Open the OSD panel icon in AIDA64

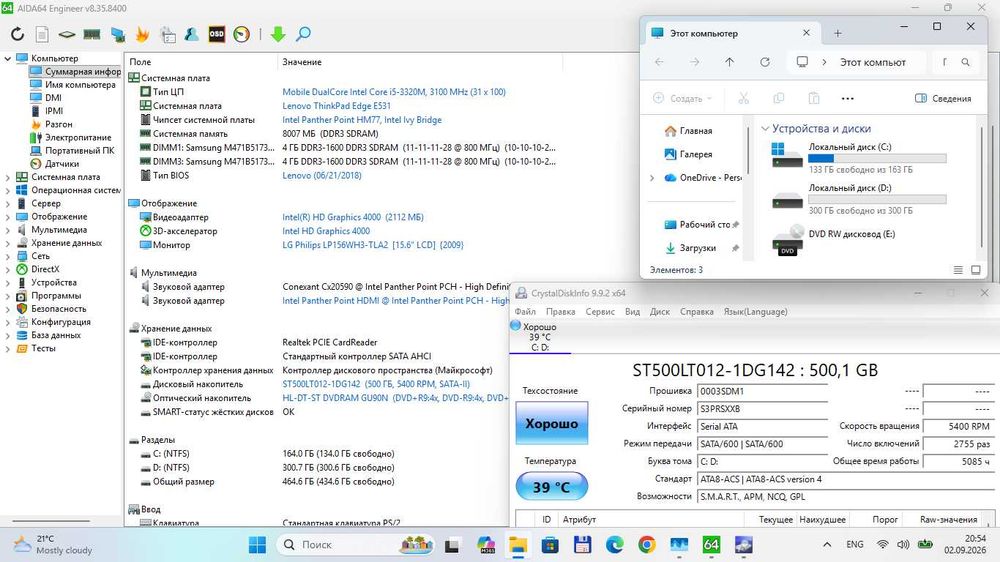[x=217, y=34]
